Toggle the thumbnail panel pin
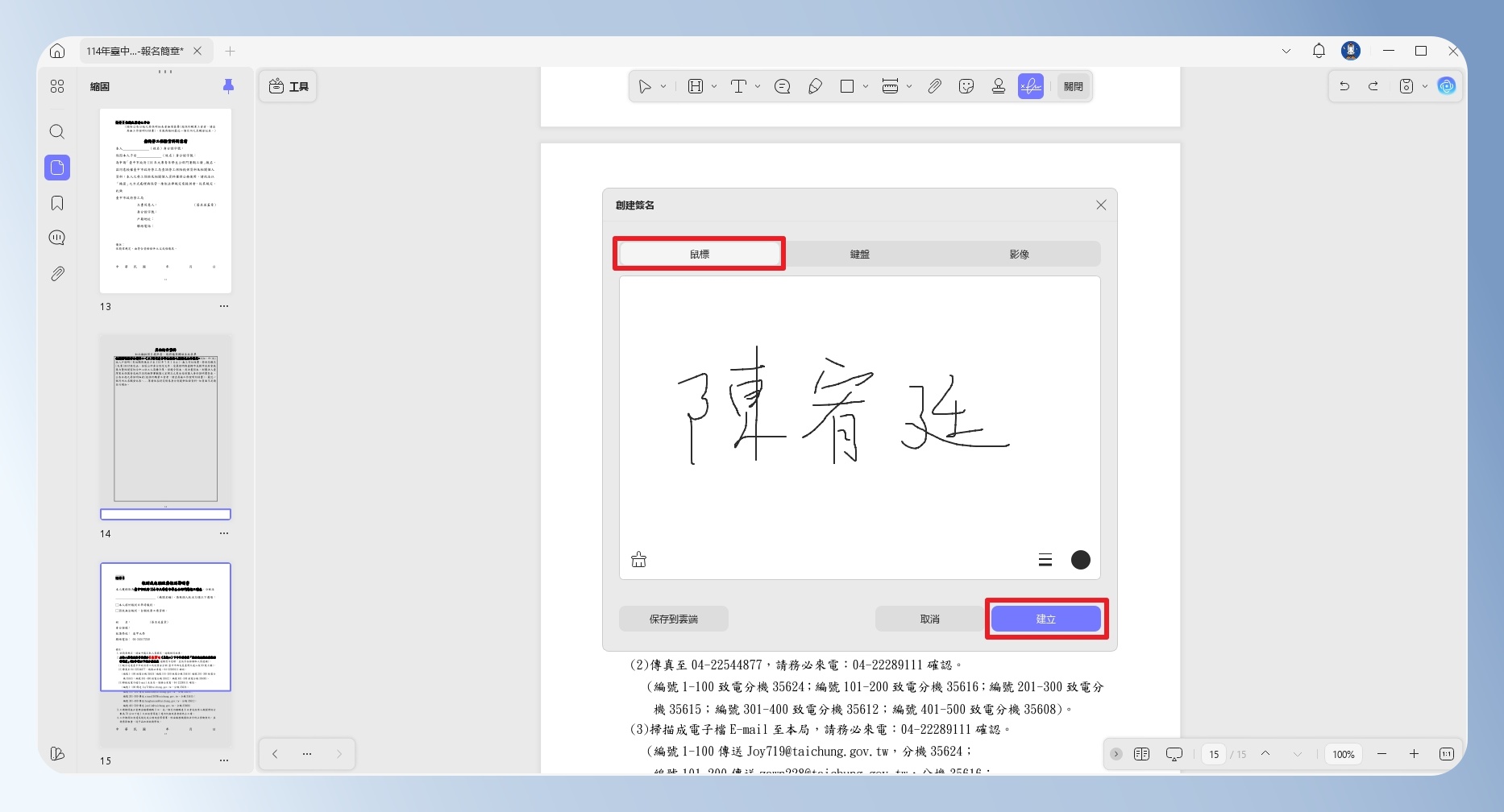This screenshot has height=812, width=1504. [228, 86]
